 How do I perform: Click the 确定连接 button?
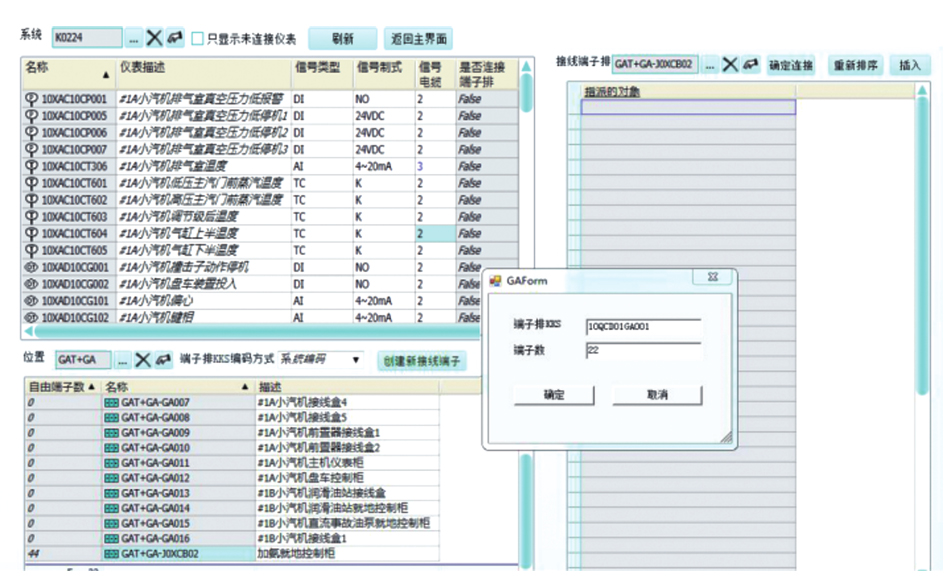[791, 65]
